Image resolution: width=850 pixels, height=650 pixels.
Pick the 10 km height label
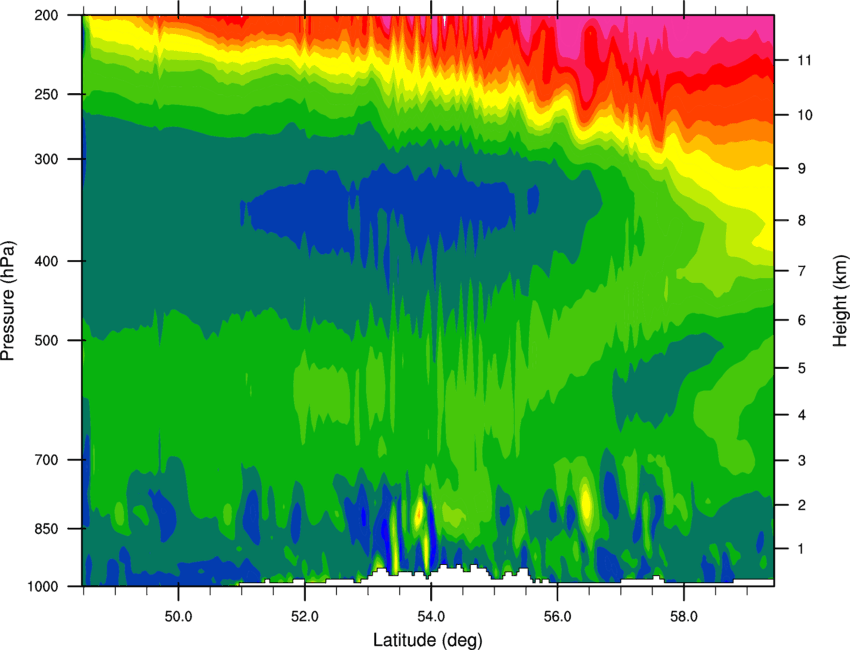[x=805, y=115]
